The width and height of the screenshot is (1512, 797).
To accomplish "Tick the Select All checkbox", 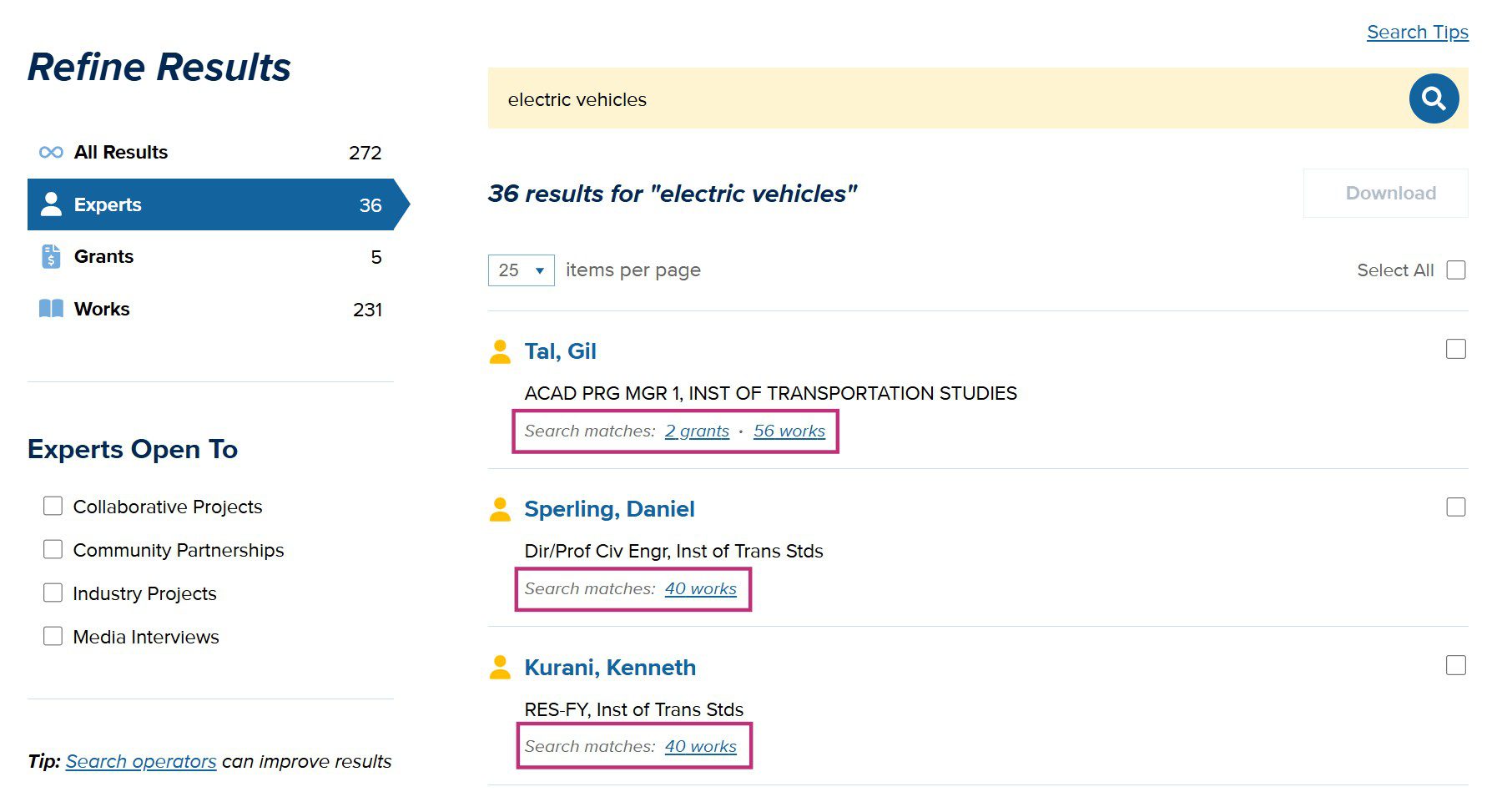I will tap(1455, 270).
